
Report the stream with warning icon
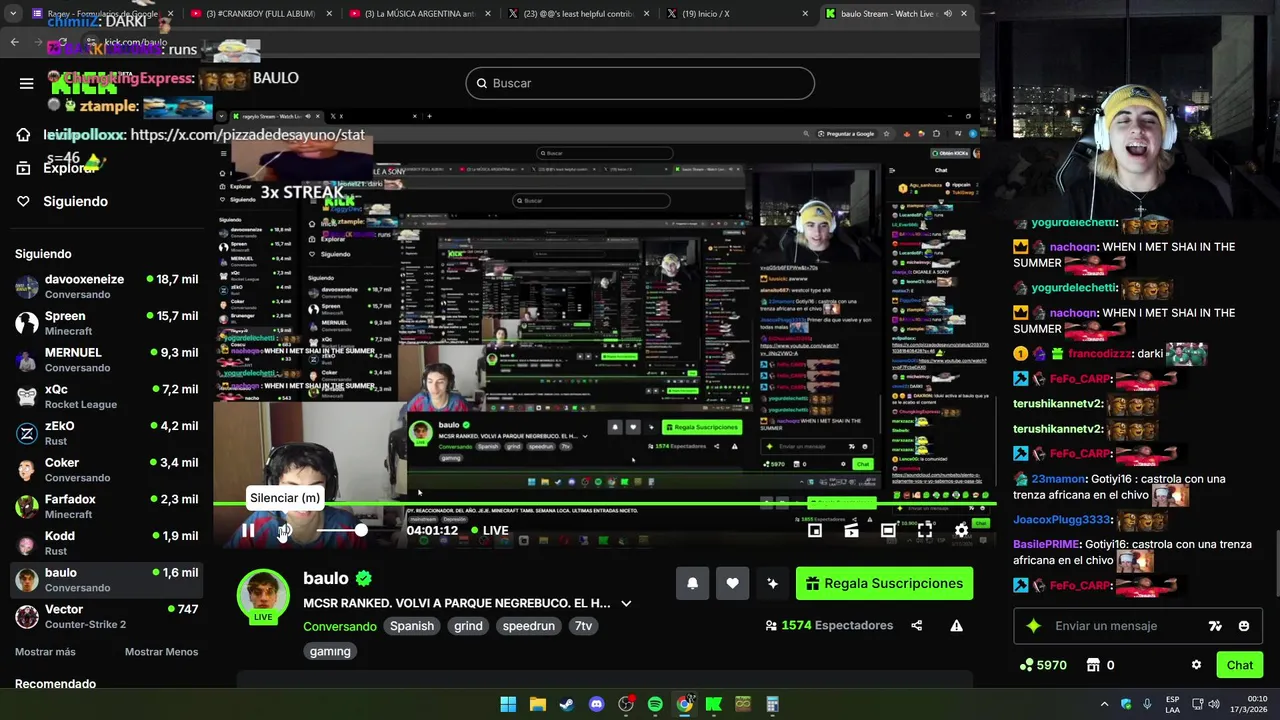pos(956,626)
